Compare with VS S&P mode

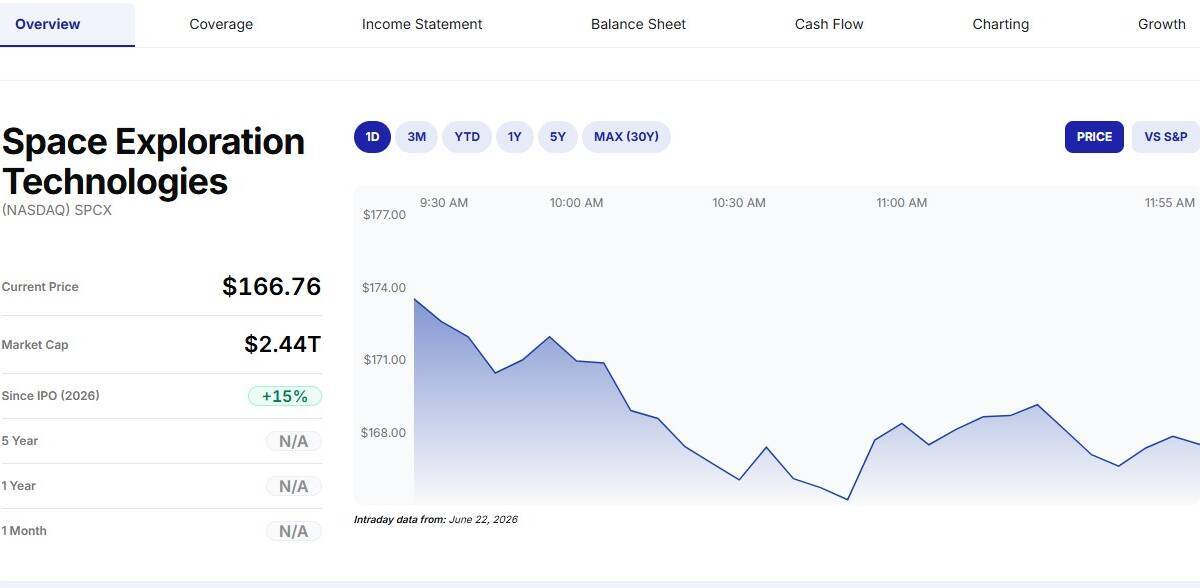pyautogui.click(x=1166, y=137)
